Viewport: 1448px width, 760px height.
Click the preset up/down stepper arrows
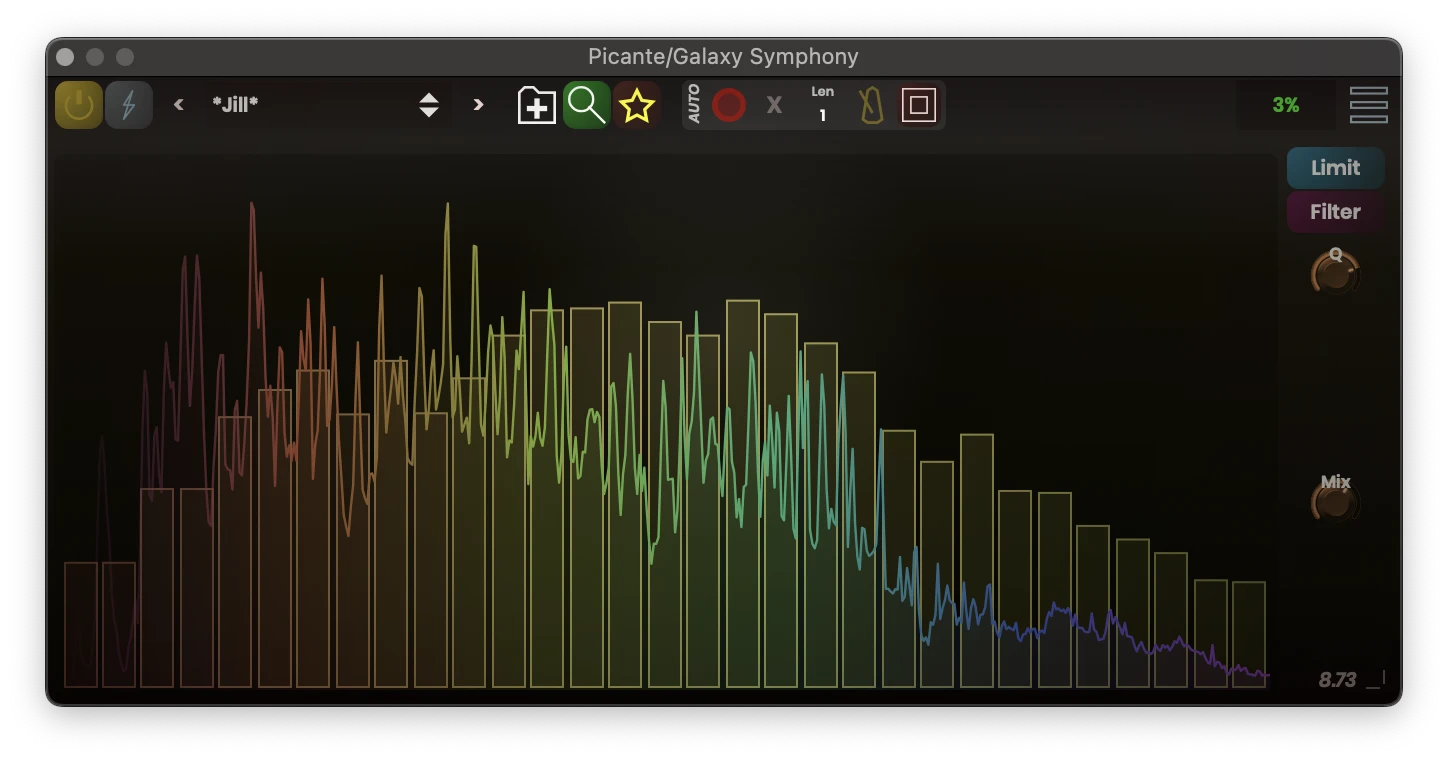[429, 105]
